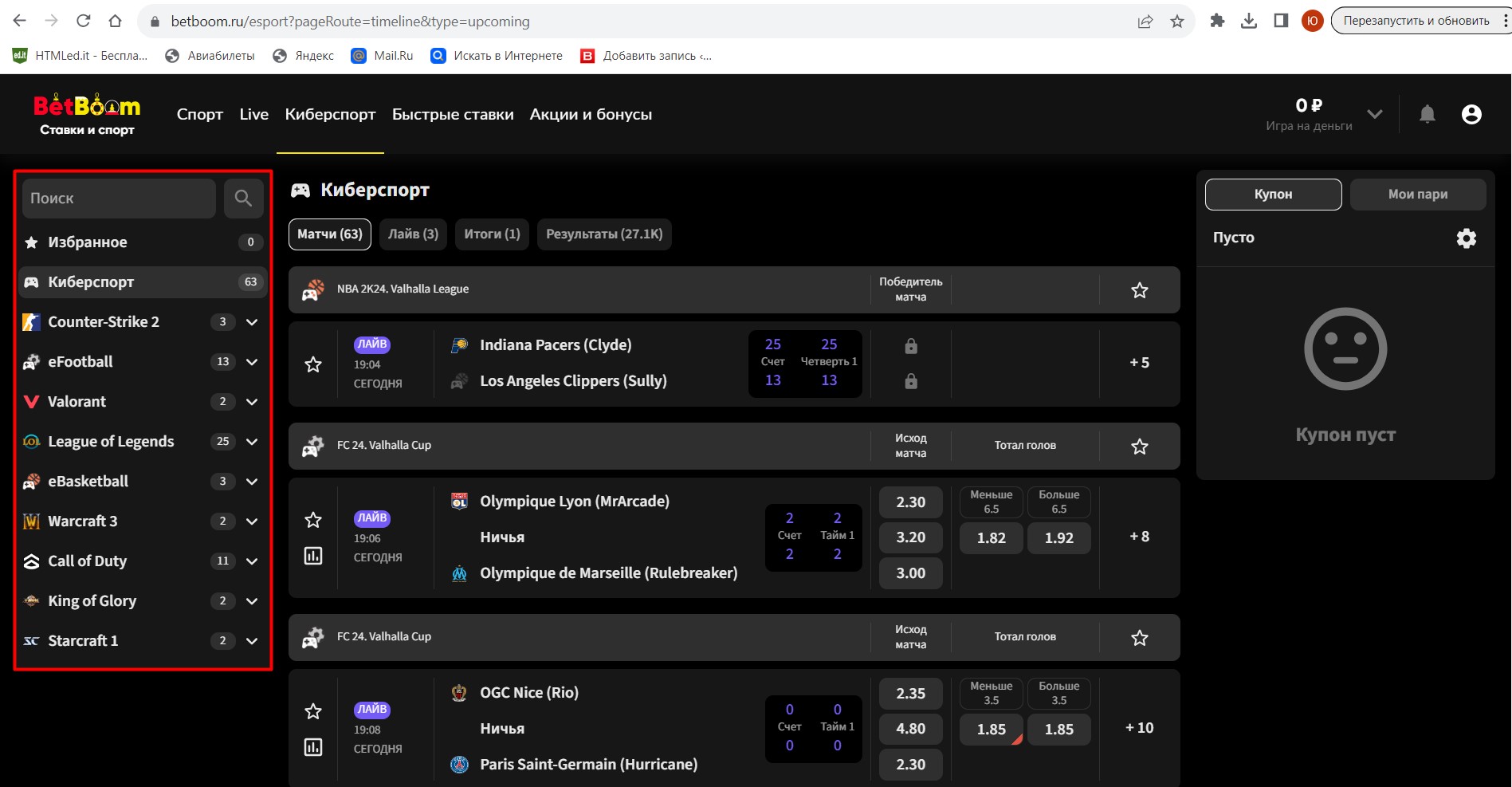Toggle favorite star on NBA 2K24 Valhalla League
Viewport: 1512px width, 787px height.
coord(1139,290)
